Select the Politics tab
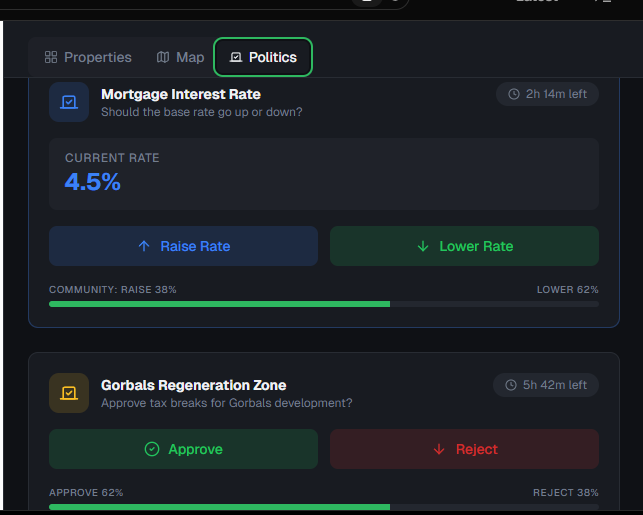The height and width of the screenshot is (515, 643). (263, 57)
